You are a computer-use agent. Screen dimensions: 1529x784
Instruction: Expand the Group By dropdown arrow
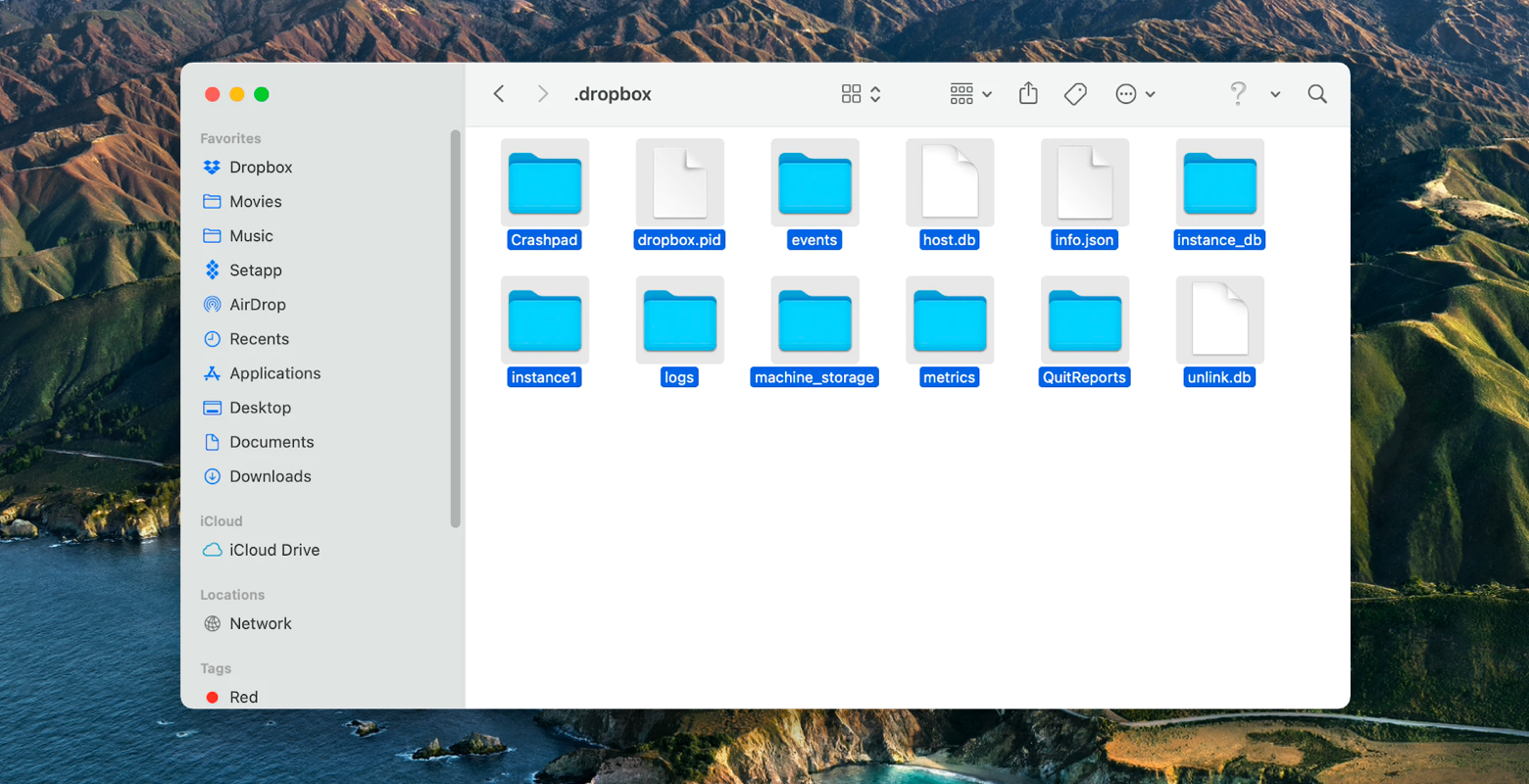[987, 95]
